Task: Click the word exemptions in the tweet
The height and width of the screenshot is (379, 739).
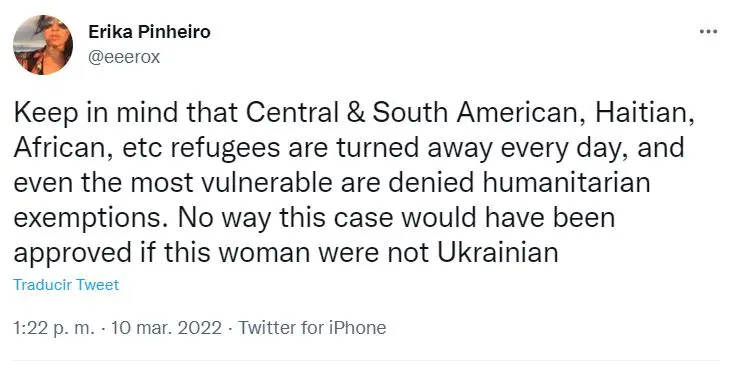Action: 91,219
